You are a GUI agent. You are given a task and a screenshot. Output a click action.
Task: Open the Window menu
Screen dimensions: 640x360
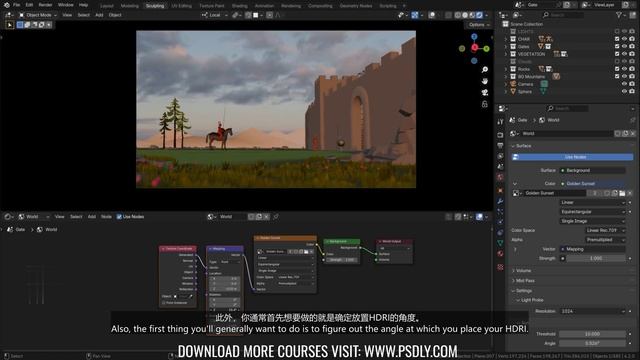click(x=65, y=5)
